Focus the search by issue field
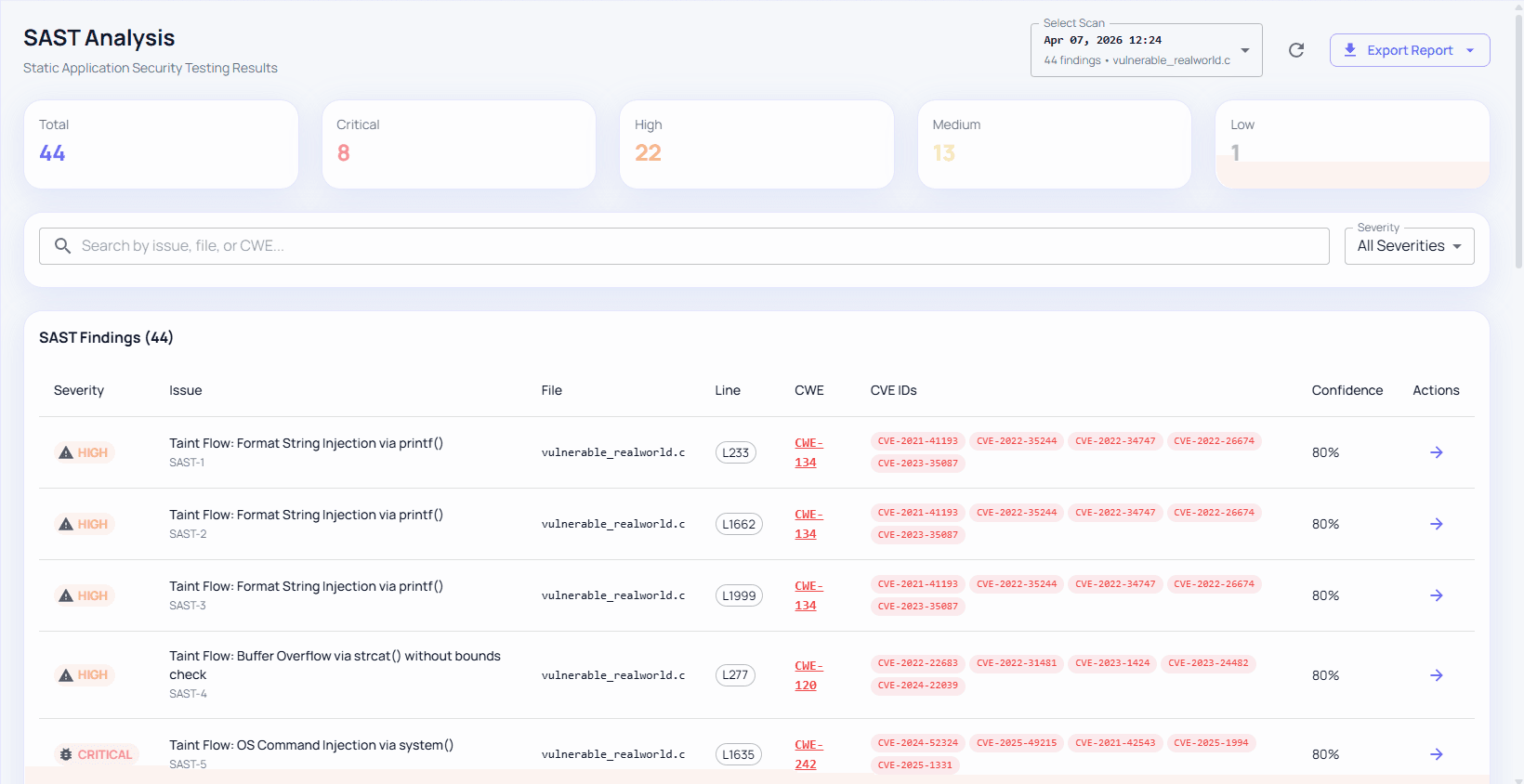 684,246
